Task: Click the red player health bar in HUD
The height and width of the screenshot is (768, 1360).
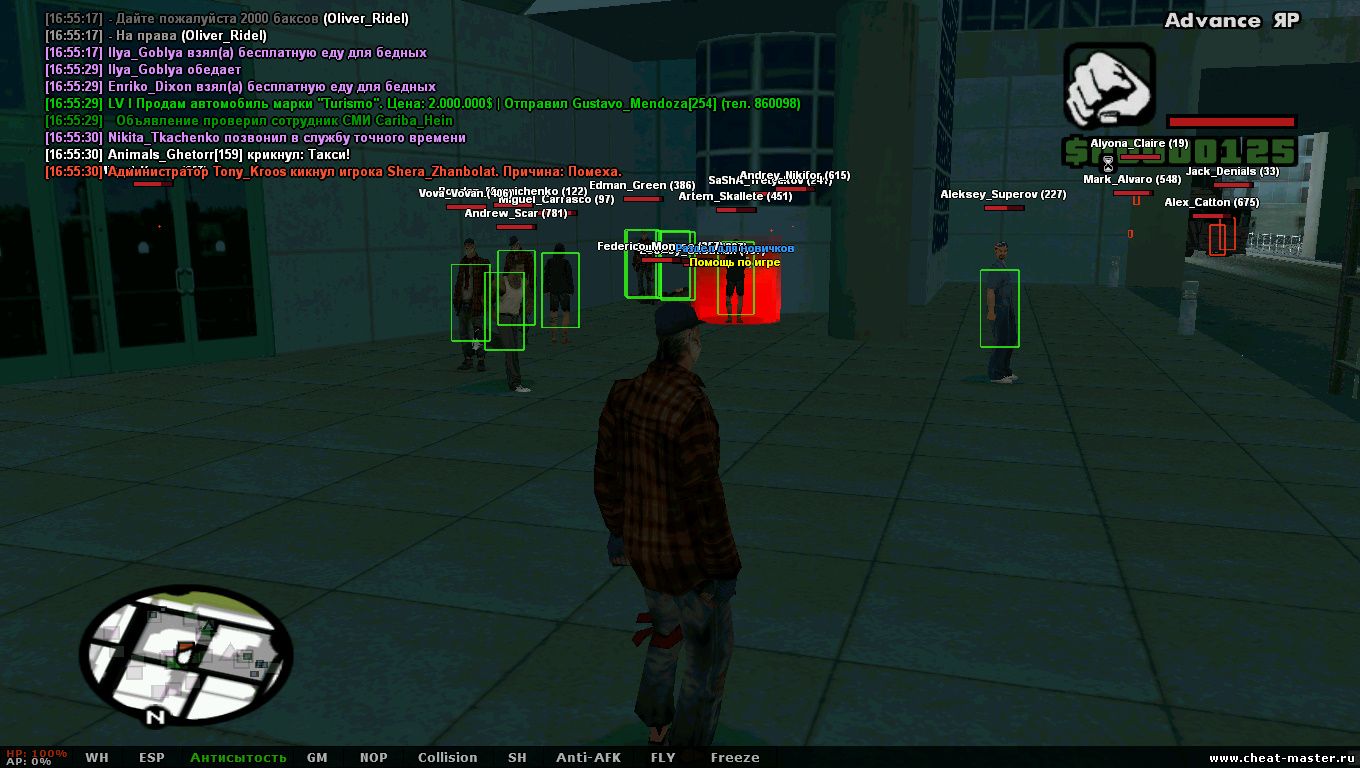Action: [x=1231, y=122]
